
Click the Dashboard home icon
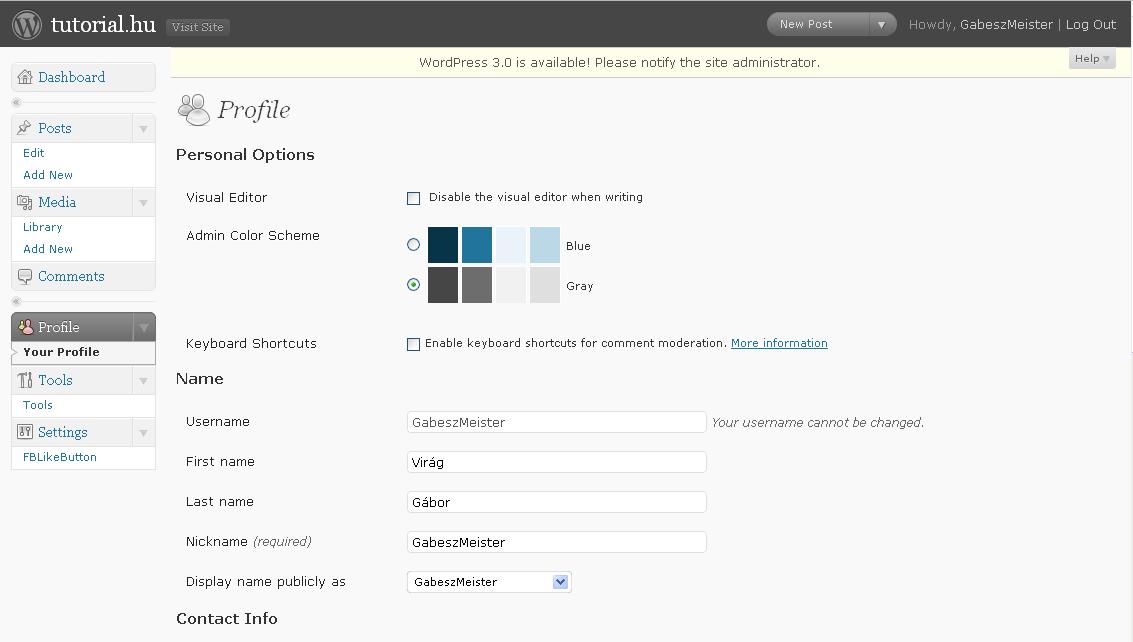(25, 77)
